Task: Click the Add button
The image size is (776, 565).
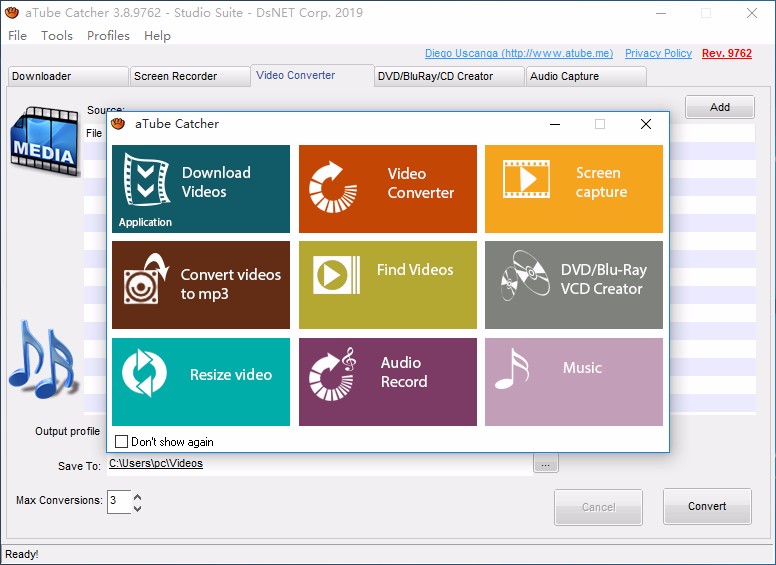Action: (720, 107)
